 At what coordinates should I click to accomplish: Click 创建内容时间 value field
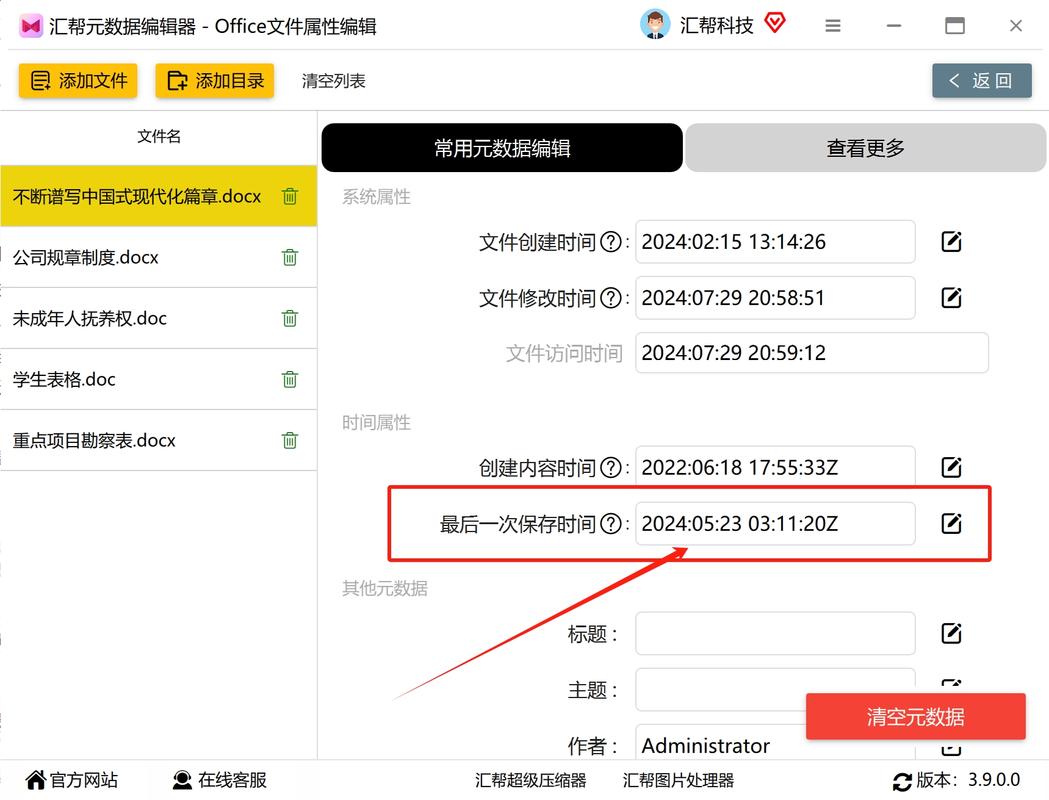[x=775, y=467]
